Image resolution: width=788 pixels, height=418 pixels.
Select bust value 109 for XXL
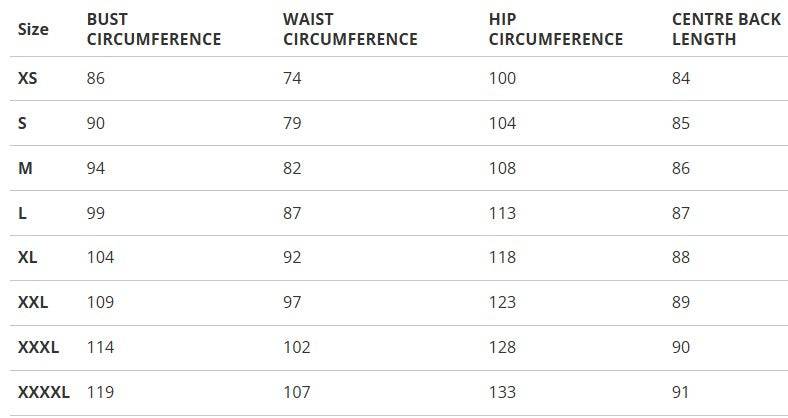(101, 302)
